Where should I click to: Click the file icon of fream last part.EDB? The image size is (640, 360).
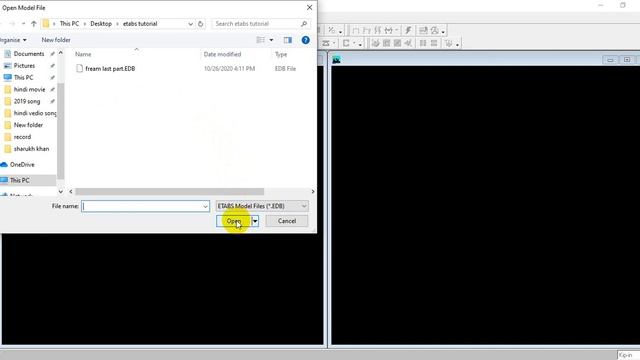click(x=79, y=69)
